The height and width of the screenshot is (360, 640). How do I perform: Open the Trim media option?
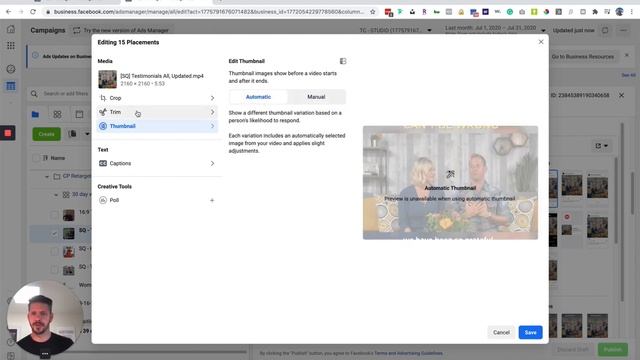click(157, 112)
